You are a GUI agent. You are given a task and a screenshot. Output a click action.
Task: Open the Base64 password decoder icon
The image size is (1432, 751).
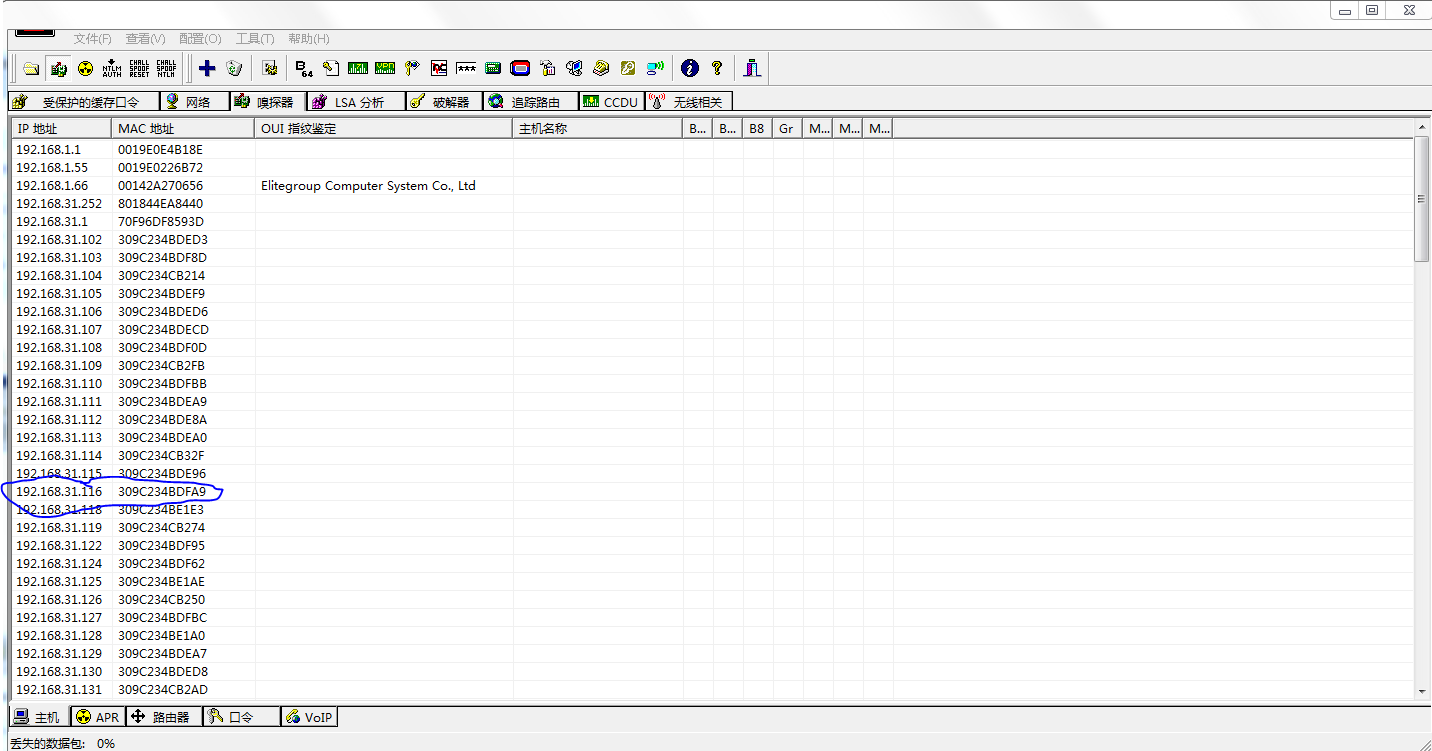point(304,68)
